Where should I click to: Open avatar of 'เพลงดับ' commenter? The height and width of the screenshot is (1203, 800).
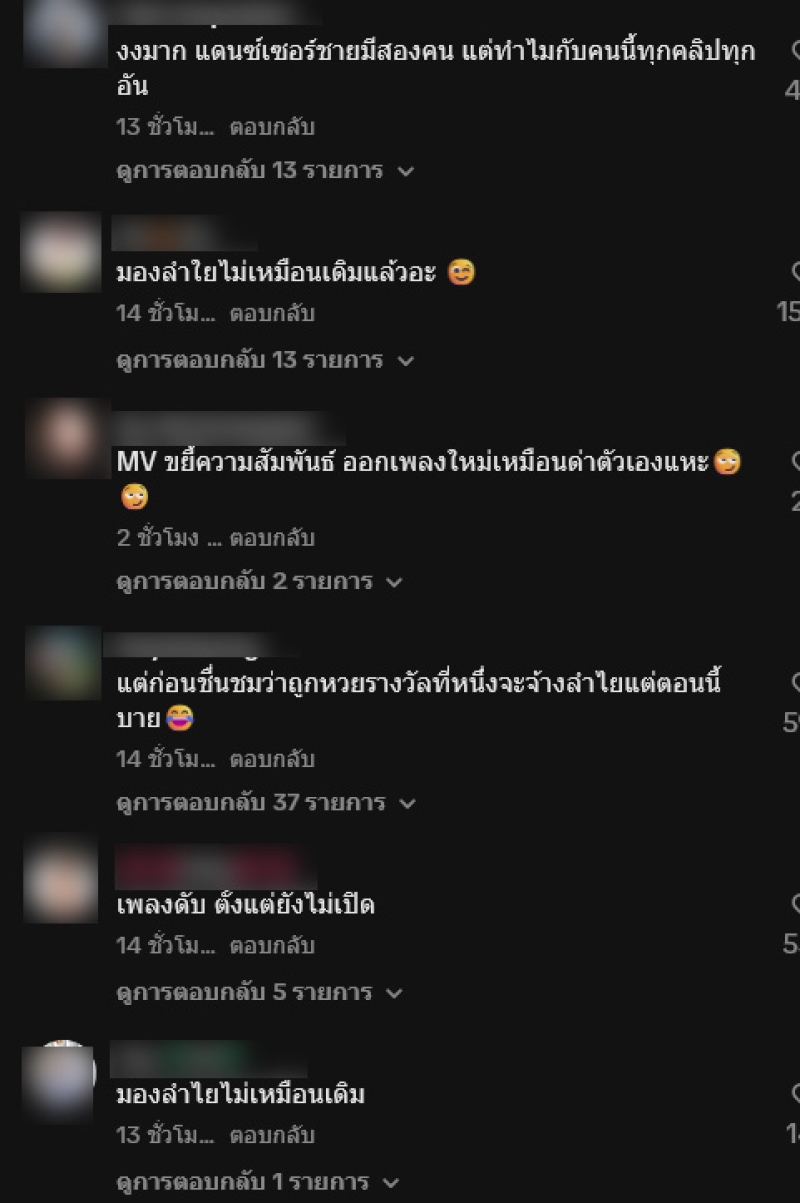[60, 882]
